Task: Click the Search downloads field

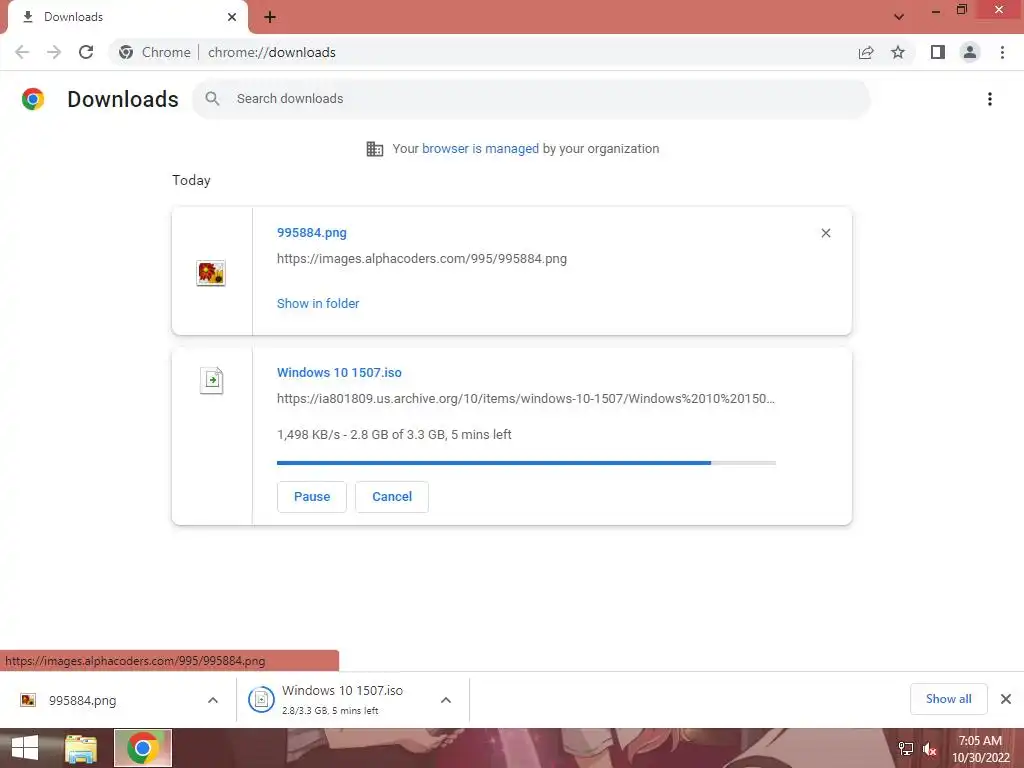Action: click(x=531, y=99)
